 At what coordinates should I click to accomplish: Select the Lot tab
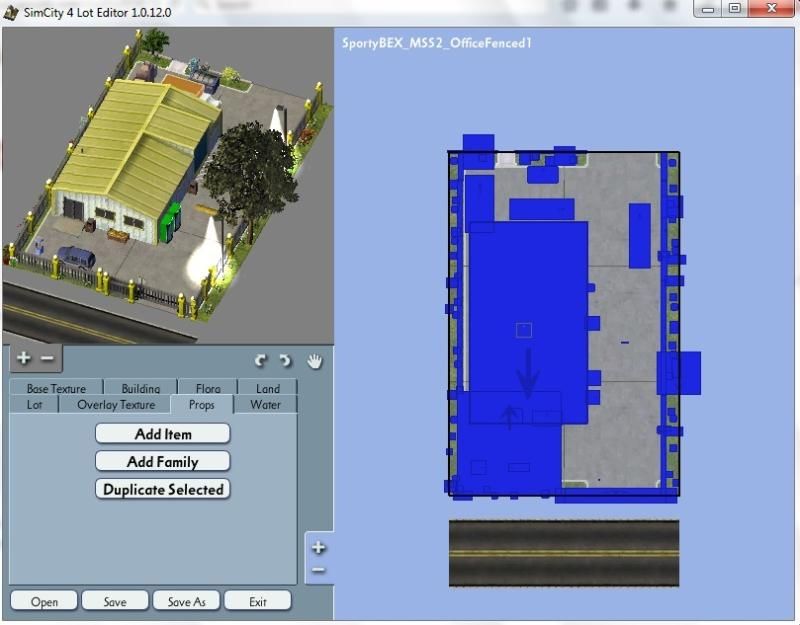34,405
